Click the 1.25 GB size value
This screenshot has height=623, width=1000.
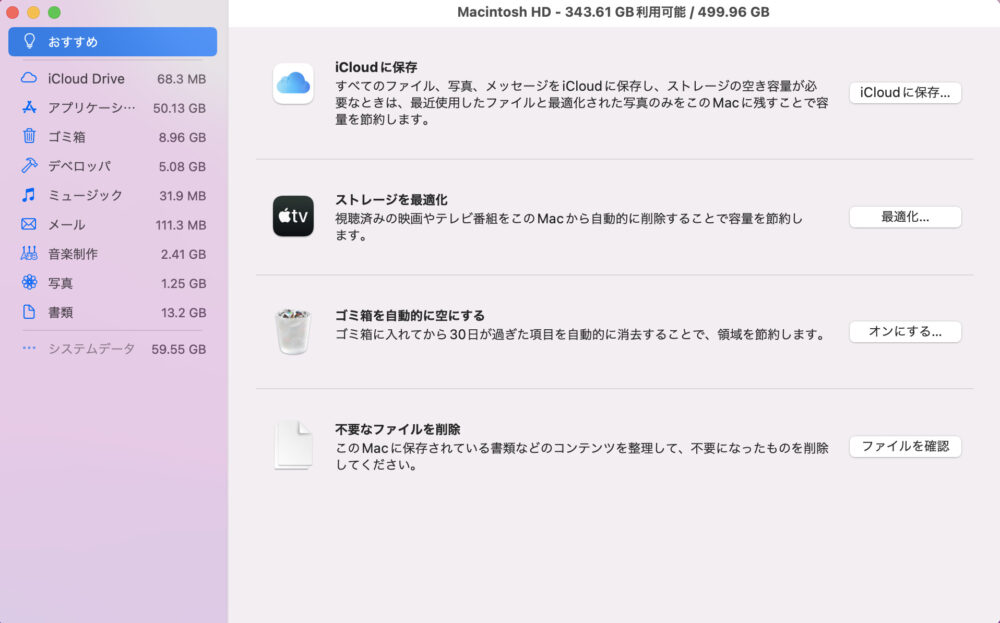[x=183, y=284]
